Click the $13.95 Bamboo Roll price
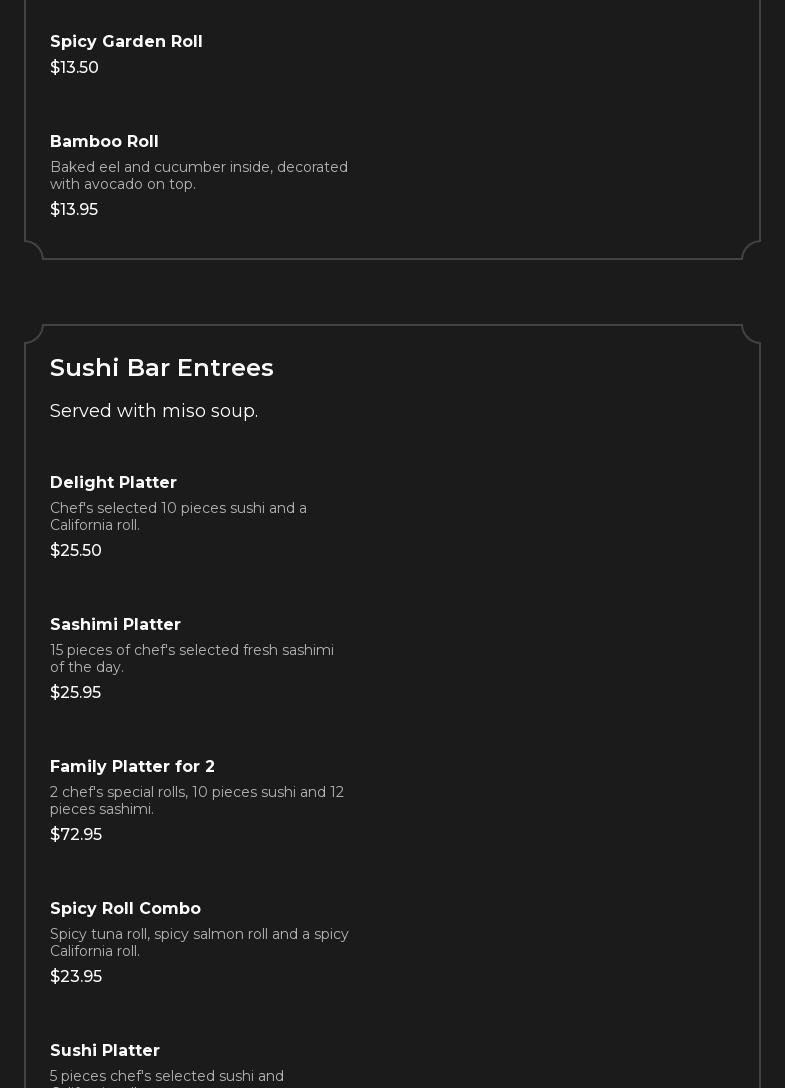Image resolution: width=785 pixels, height=1088 pixels. 74,209
